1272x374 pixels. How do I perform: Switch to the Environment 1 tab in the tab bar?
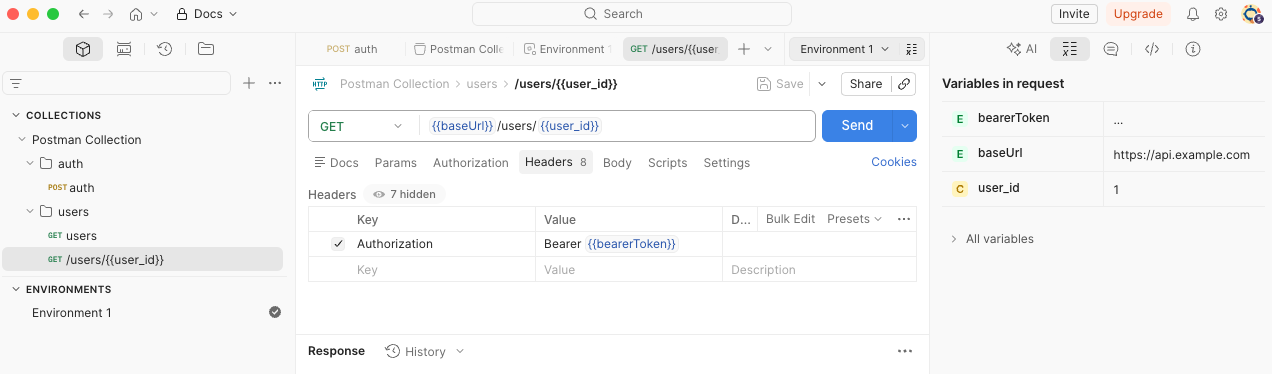point(566,48)
